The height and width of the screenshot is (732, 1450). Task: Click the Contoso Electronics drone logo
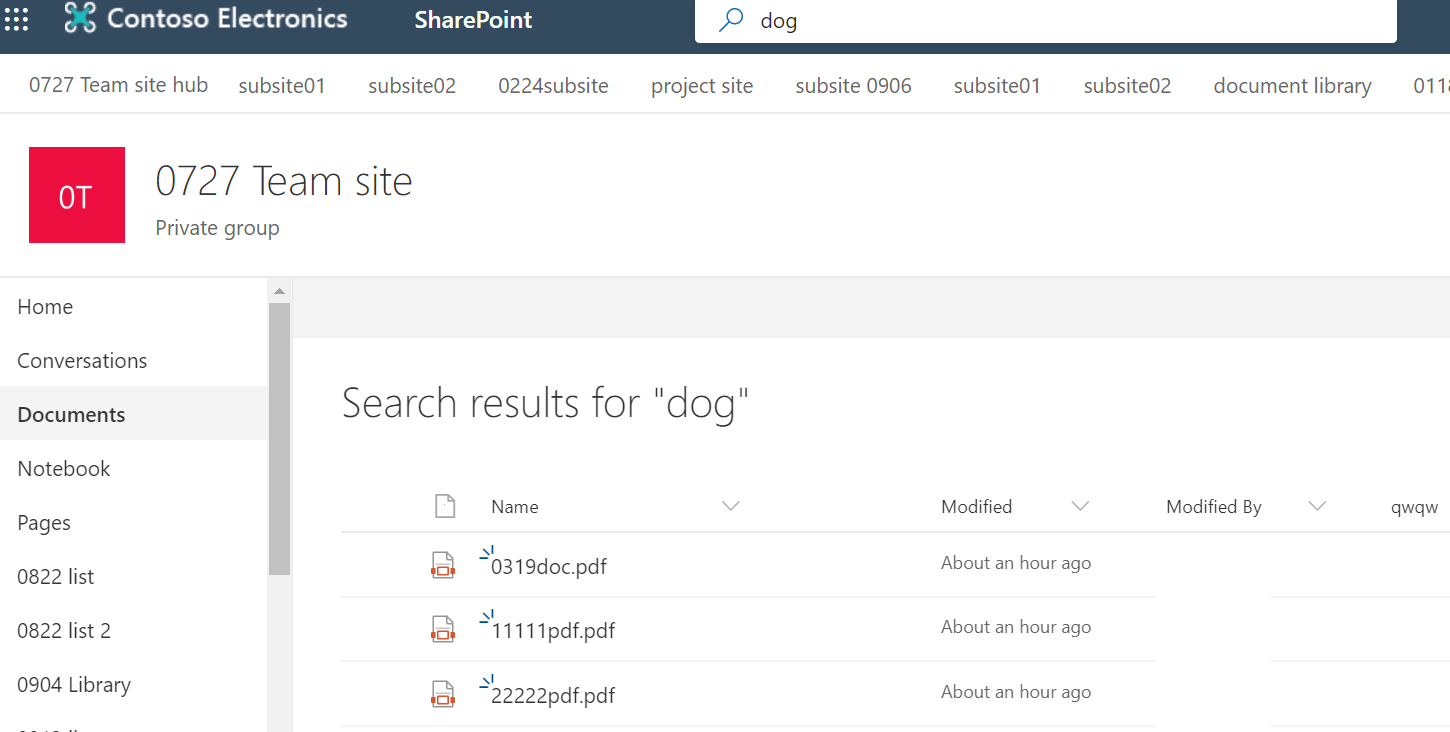pyautogui.click(x=80, y=18)
